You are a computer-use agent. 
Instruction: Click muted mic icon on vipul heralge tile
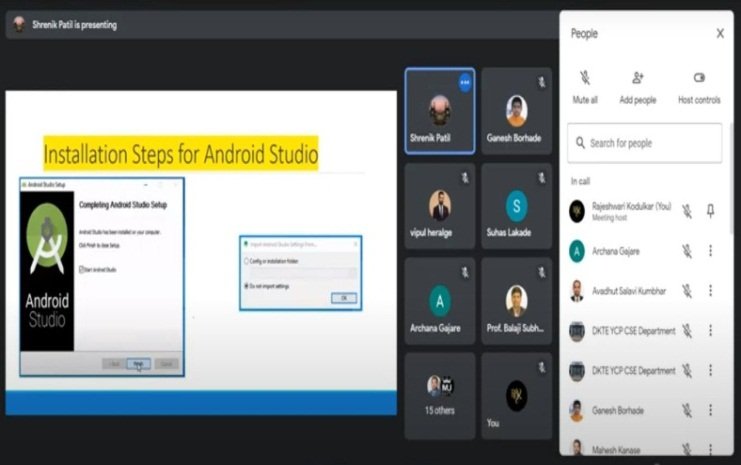pyautogui.click(x=464, y=177)
